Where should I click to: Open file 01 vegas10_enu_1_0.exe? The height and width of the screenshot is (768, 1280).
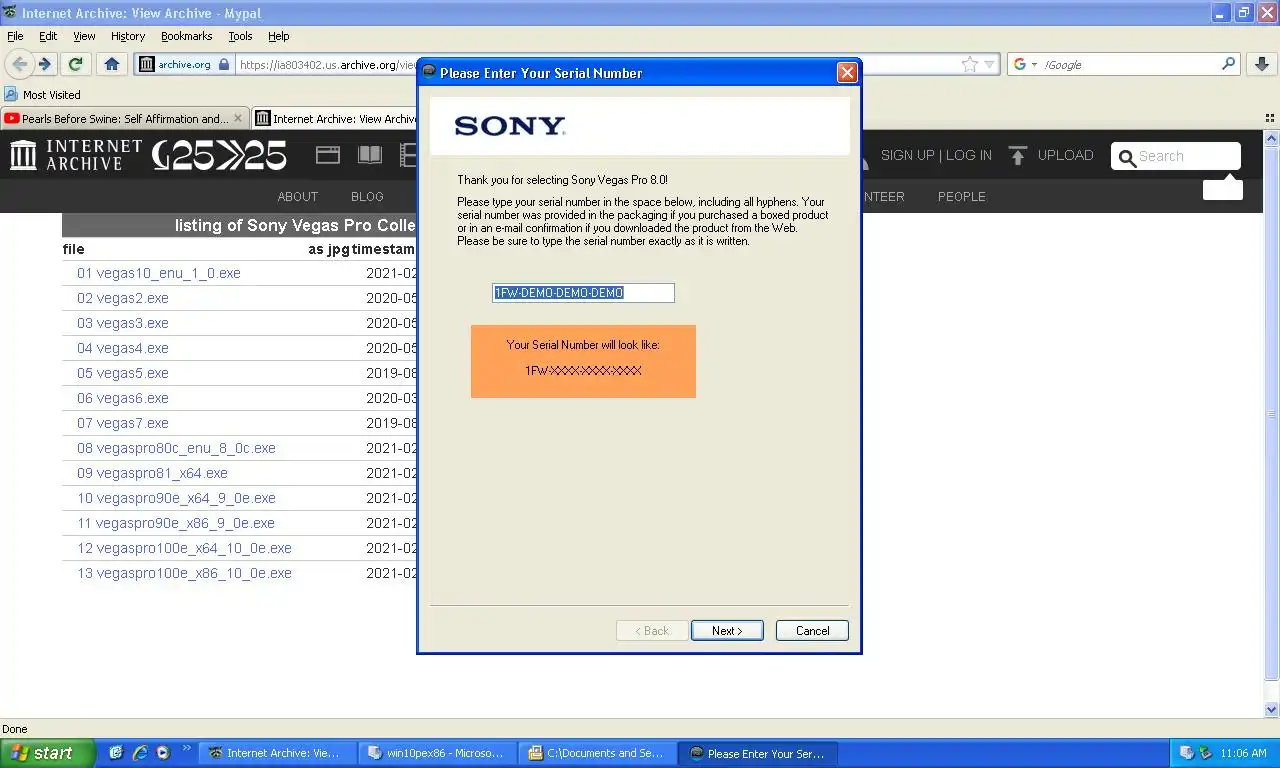(x=159, y=273)
